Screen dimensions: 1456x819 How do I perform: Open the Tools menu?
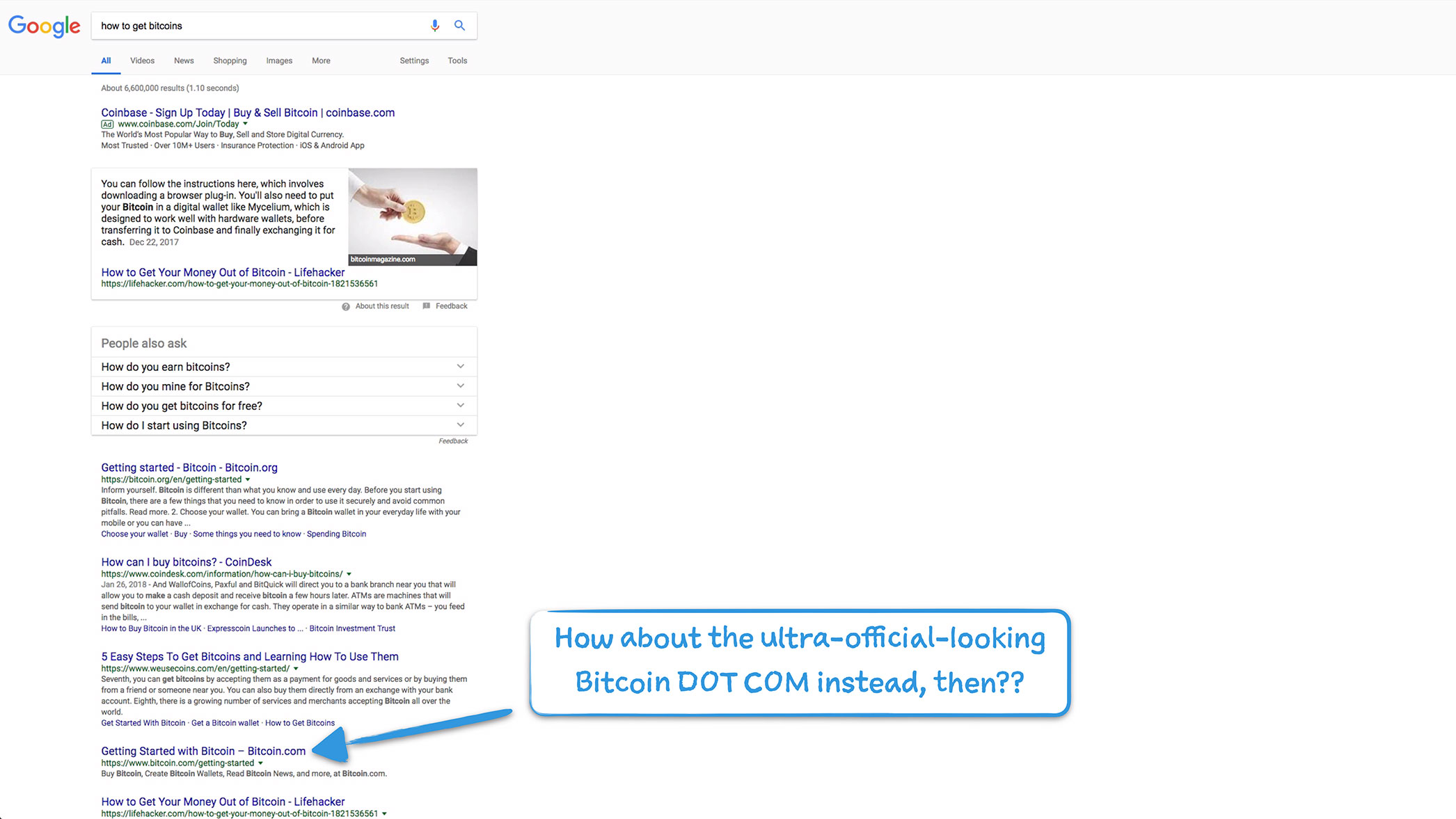point(457,61)
